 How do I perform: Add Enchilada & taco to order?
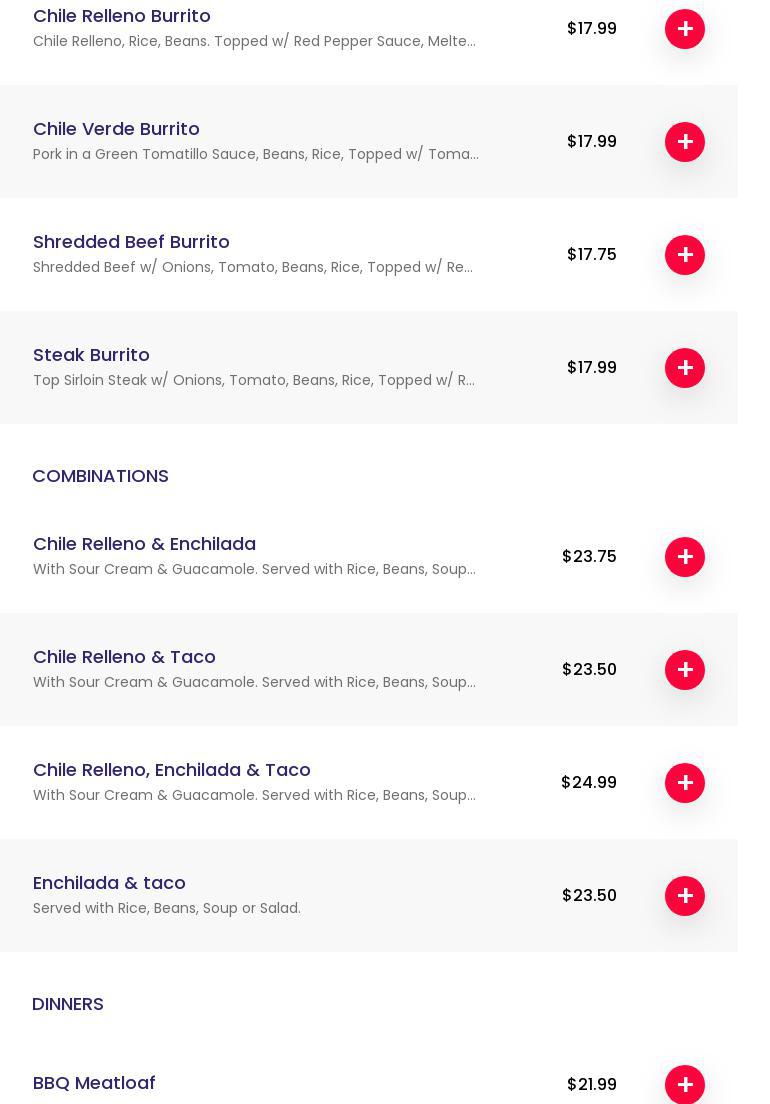pos(685,896)
